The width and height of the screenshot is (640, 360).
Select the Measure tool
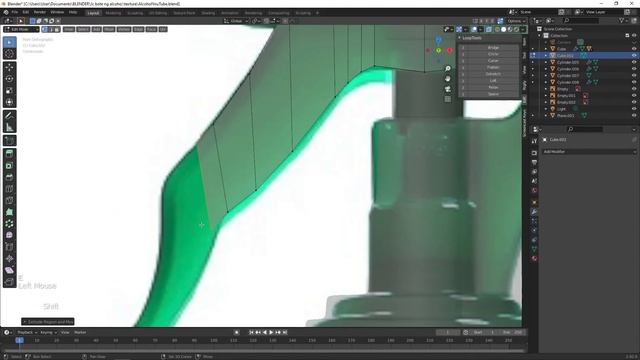click(x=9, y=127)
